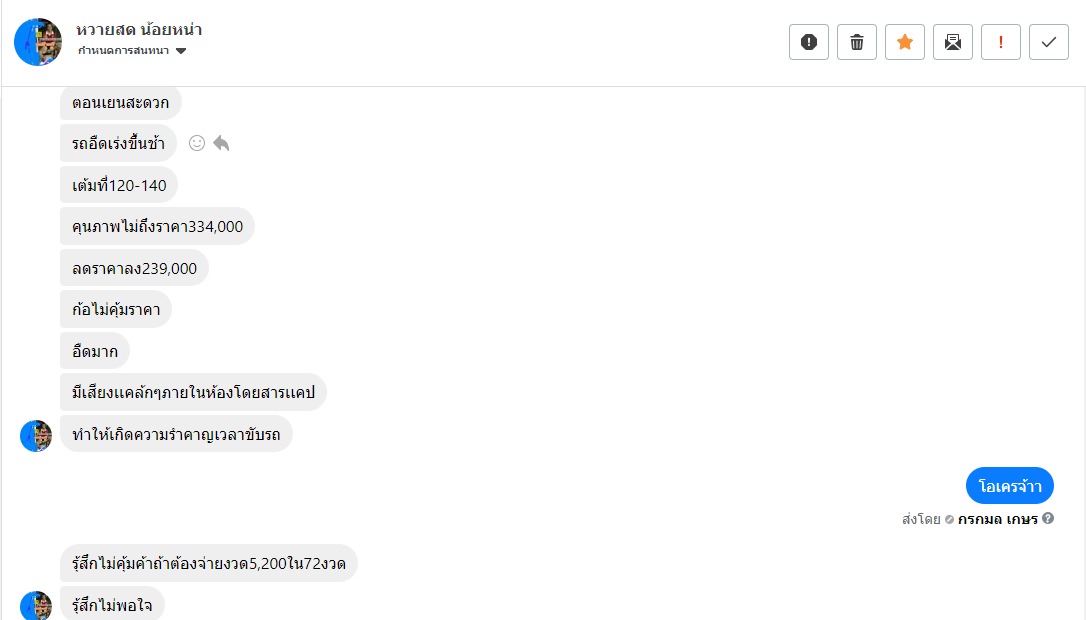The height and width of the screenshot is (620, 1086).
Task: Click the help icon beside "กรกมล เกษร"
Action: coord(1048,519)
